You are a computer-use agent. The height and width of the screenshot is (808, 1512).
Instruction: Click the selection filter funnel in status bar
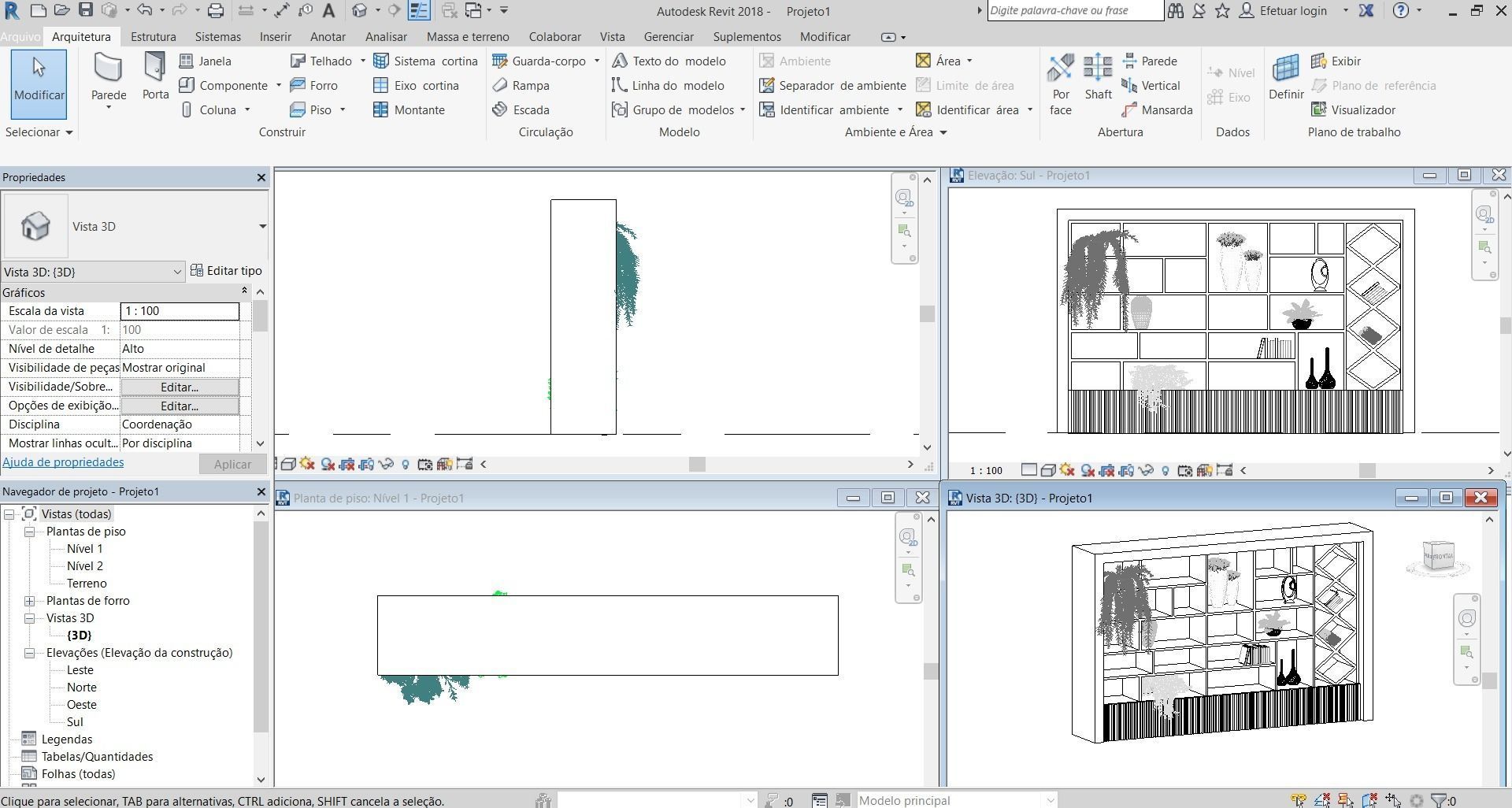(x=1438, y=801)
